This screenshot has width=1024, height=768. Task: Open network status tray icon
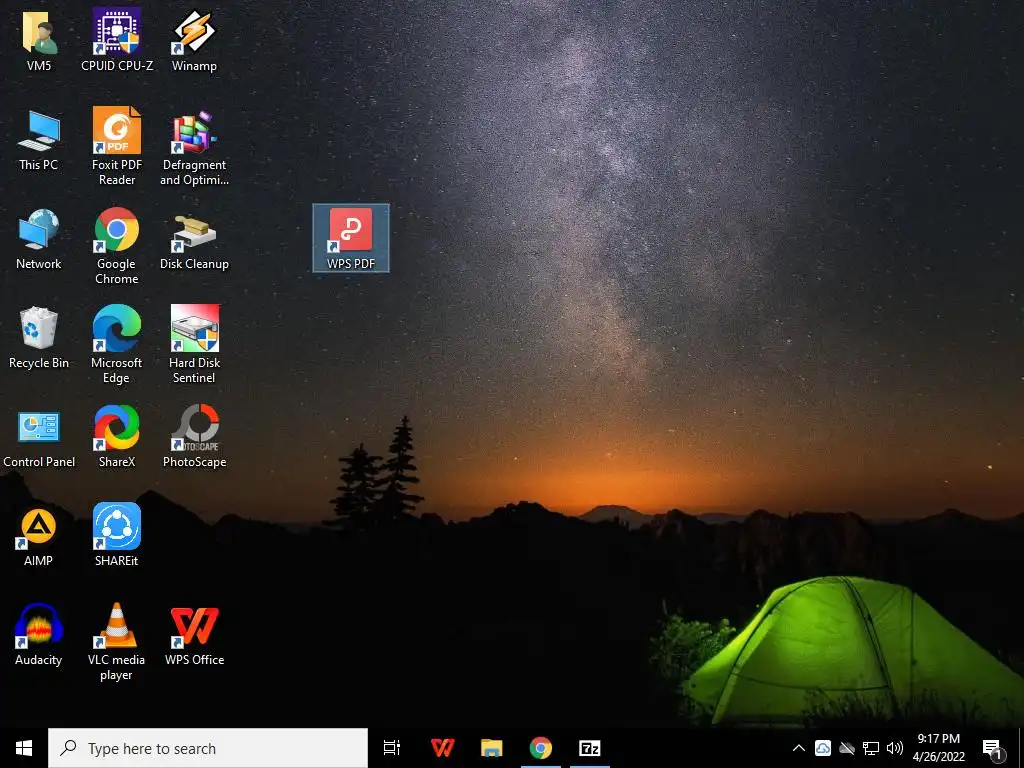tap(871, 748)
